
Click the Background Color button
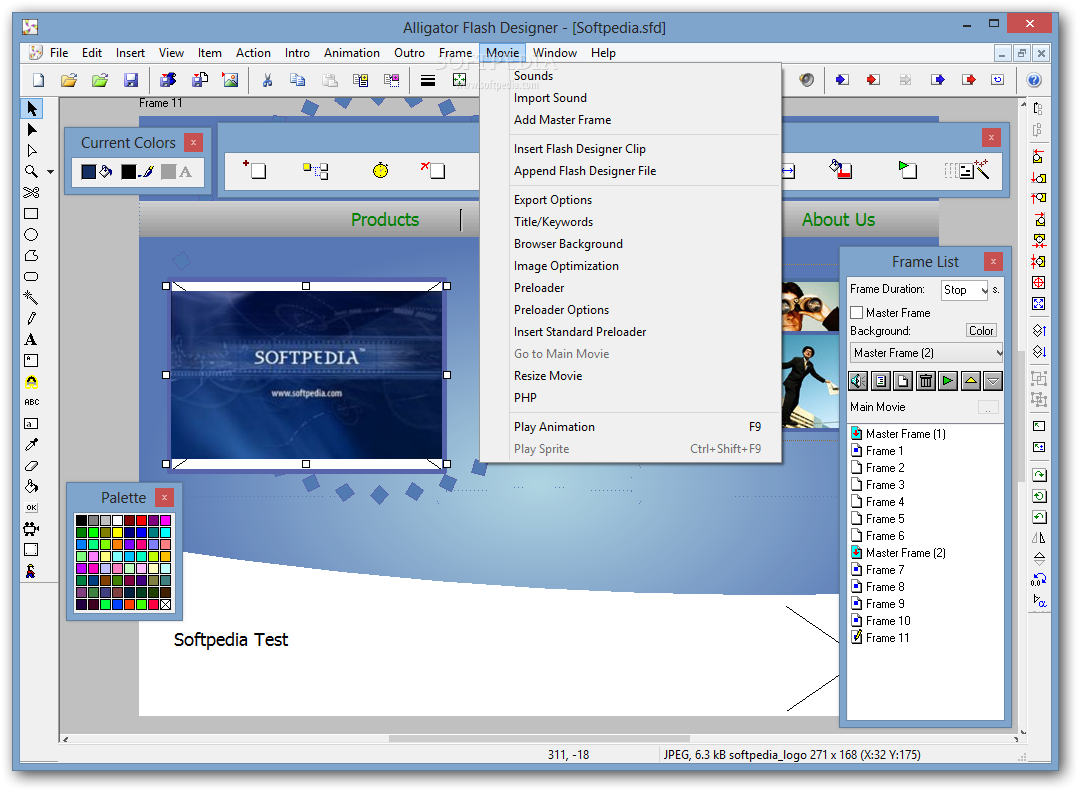tap(981, 331)
